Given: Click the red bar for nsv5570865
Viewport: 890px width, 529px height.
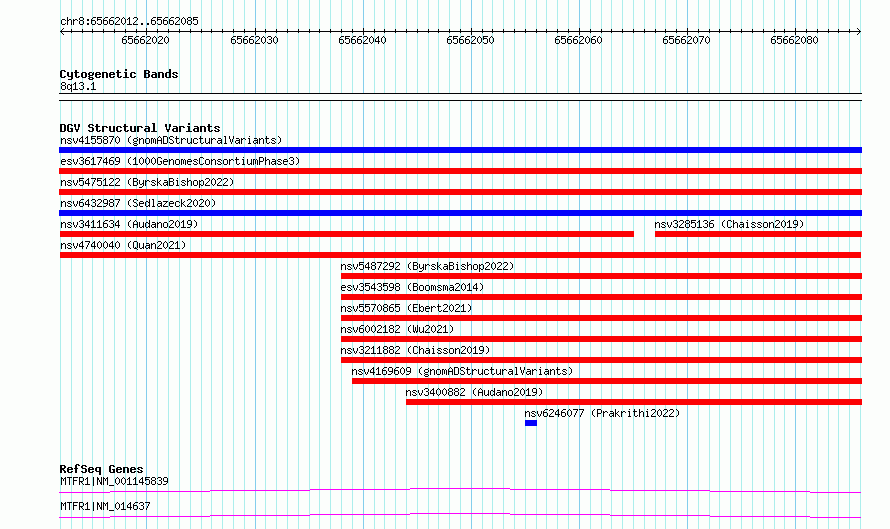Looking at the screenshot, I should point(601,318).
